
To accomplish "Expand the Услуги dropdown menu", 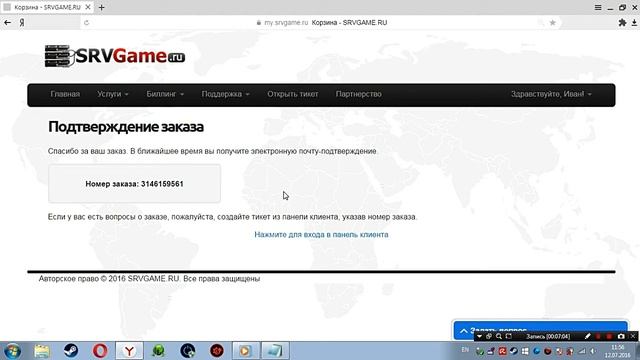I will 113,94.
